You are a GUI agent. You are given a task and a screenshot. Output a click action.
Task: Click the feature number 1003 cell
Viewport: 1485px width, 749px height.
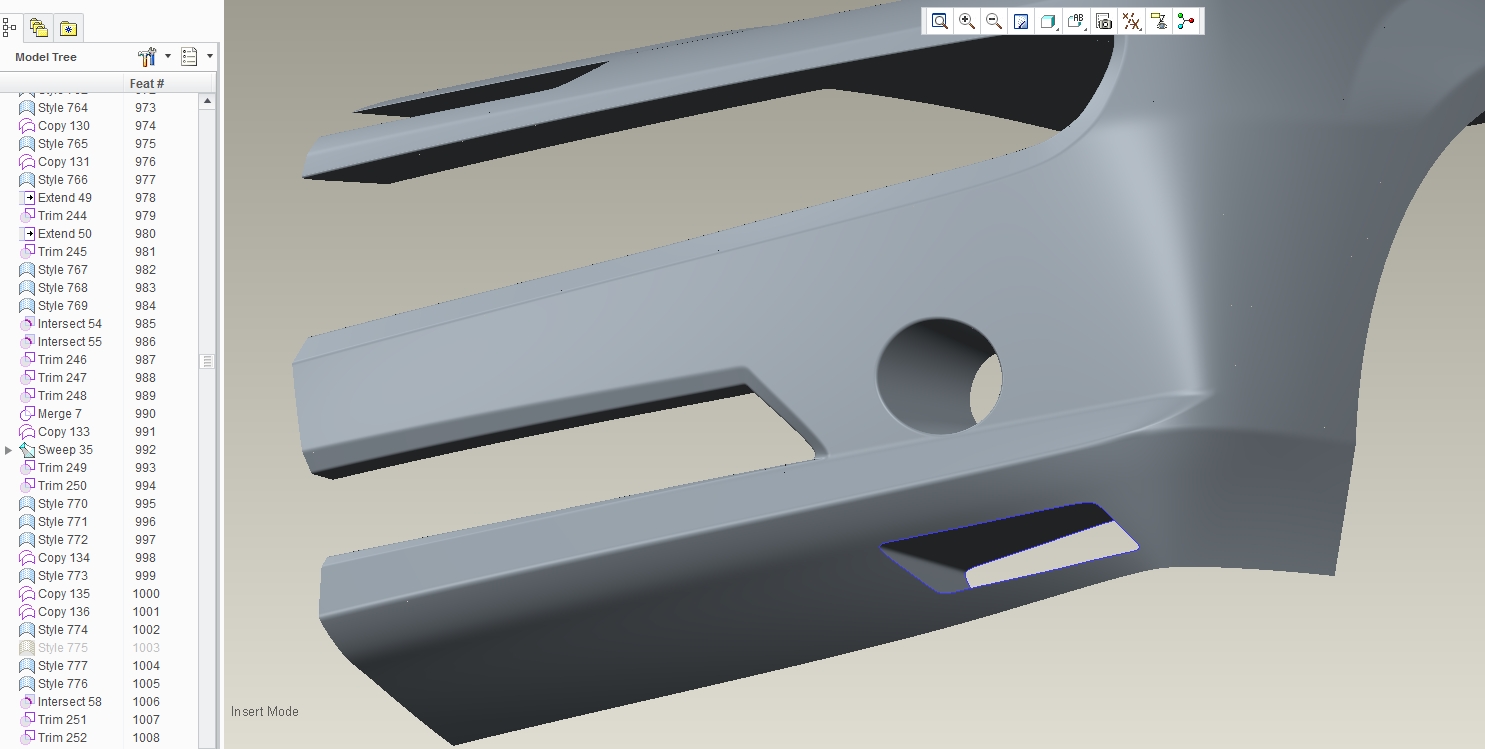pyautogui.click(x=146, y=648)
